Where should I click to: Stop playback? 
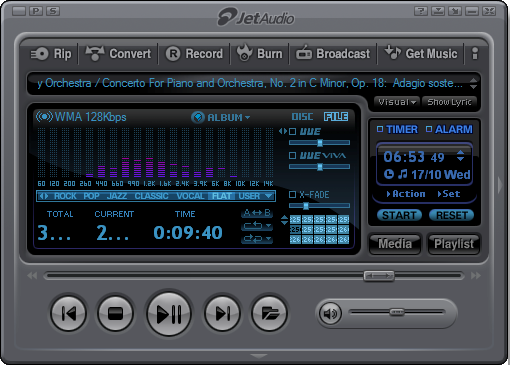pyautogui.click(x=116, y=313)
